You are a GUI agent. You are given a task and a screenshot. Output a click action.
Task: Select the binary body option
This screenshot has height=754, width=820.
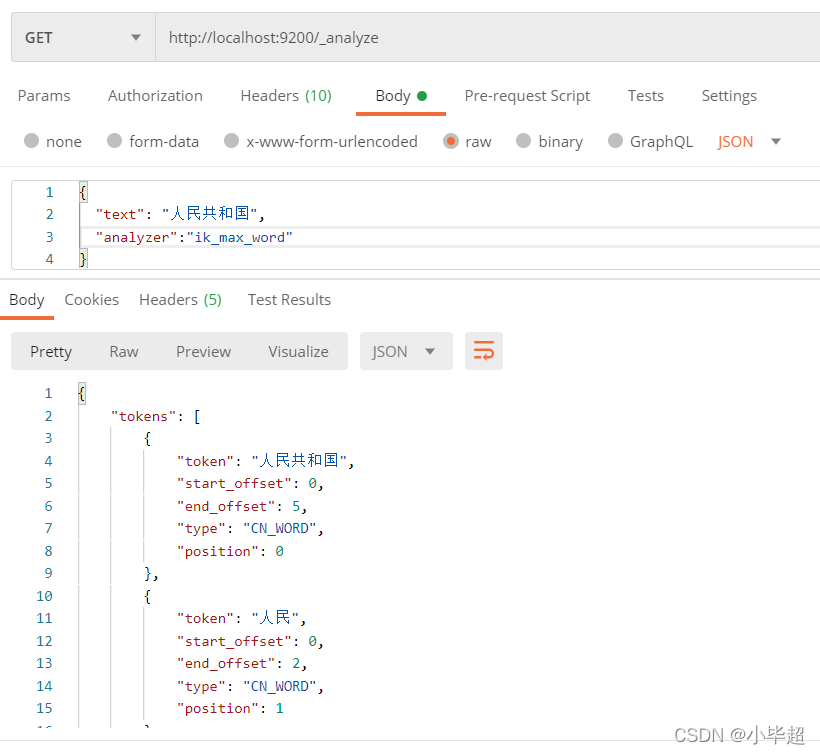pos(523,141)
